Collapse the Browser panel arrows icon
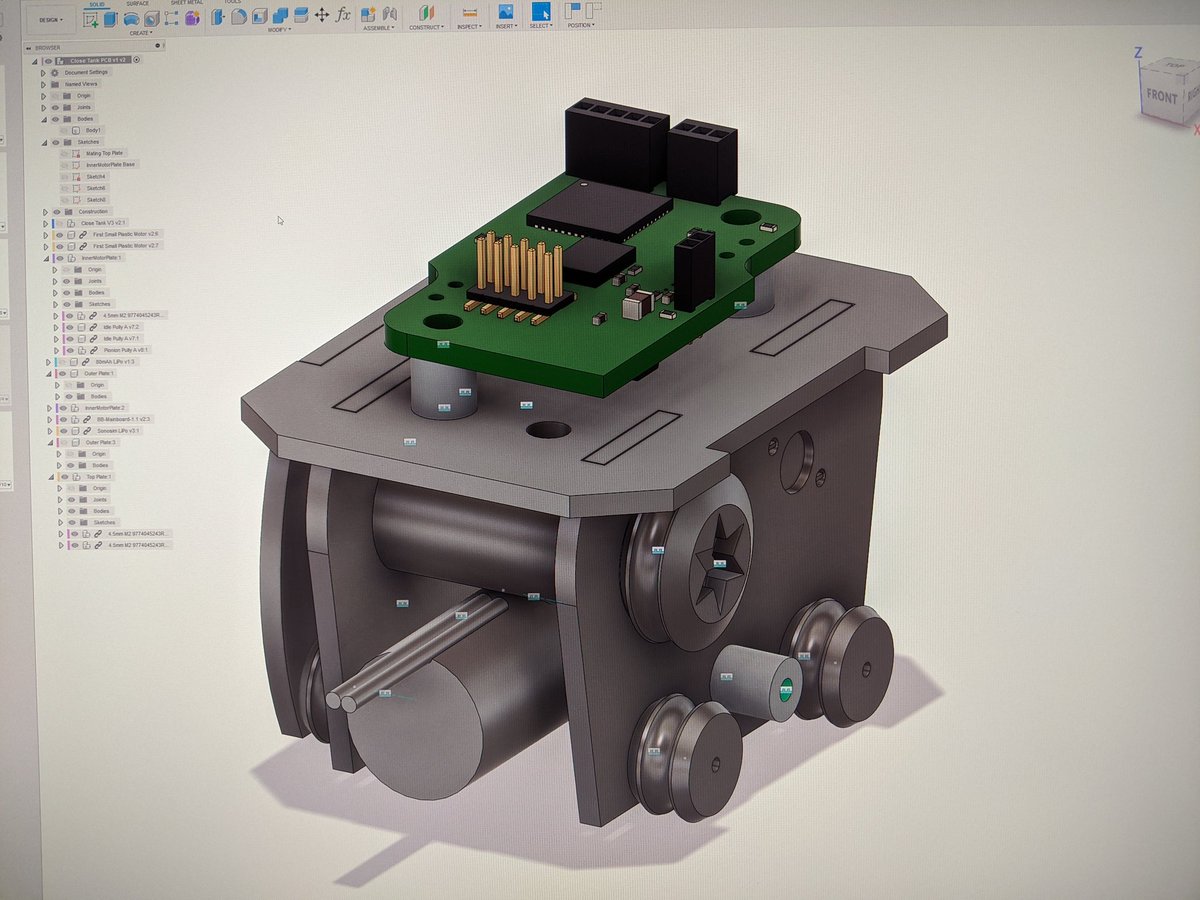Image resolution: width=1200 pixels, height=900 pixels. (x=28, y=47)
